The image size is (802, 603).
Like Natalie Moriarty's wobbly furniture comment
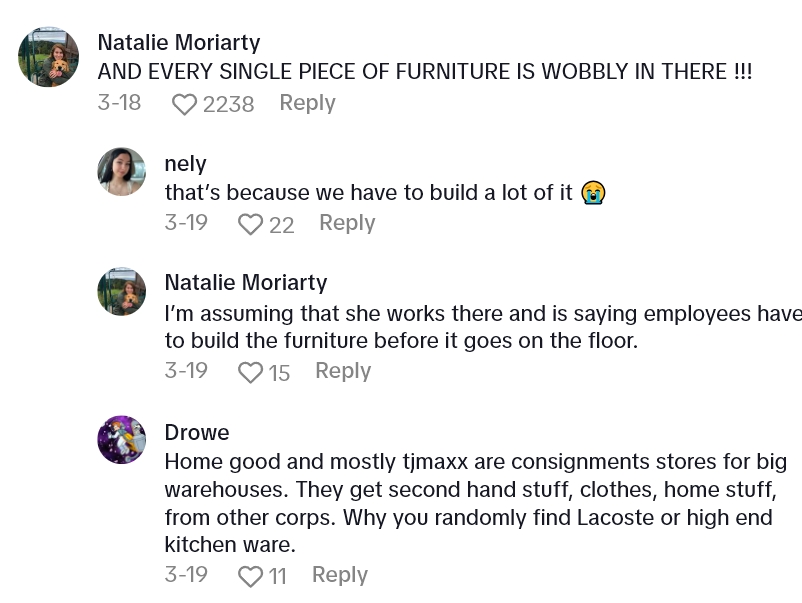click(x=184, y=104)
